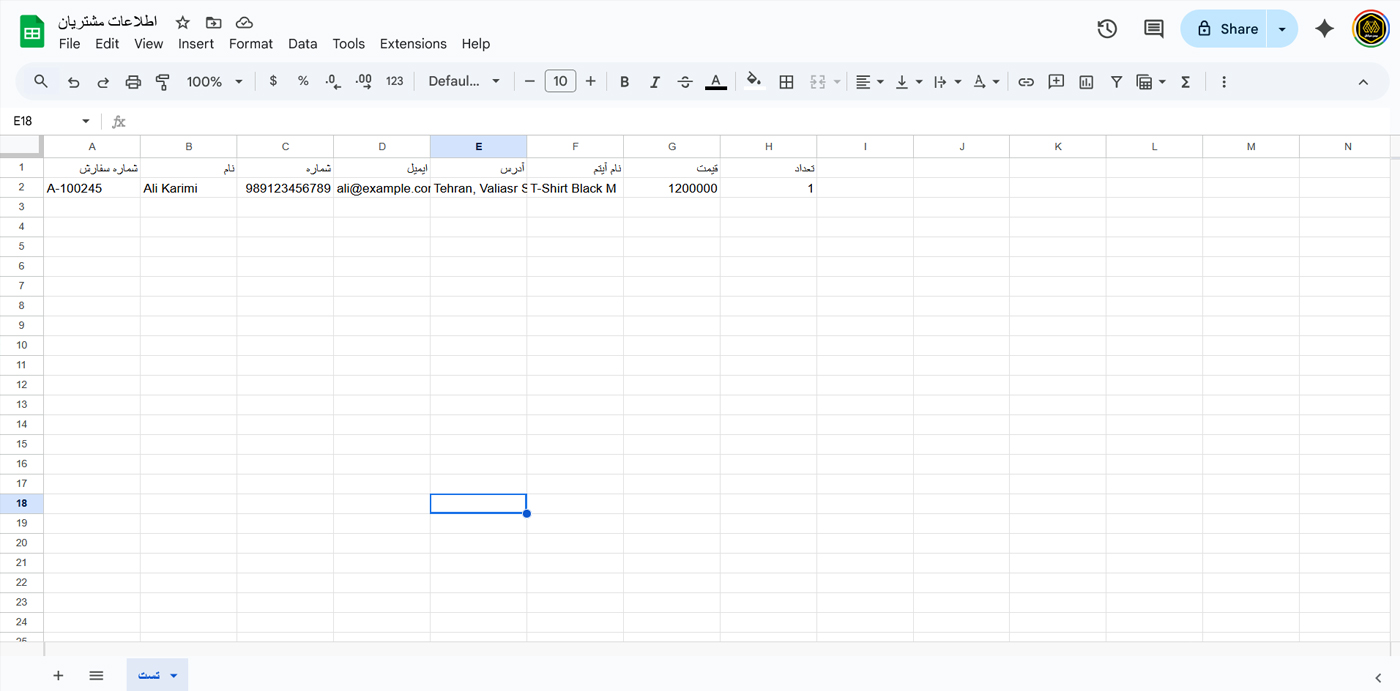The width and height of the screenshot is (1400, 691).
Task: Toggle strikethrough formatting
Action: [x=684, y=82]
